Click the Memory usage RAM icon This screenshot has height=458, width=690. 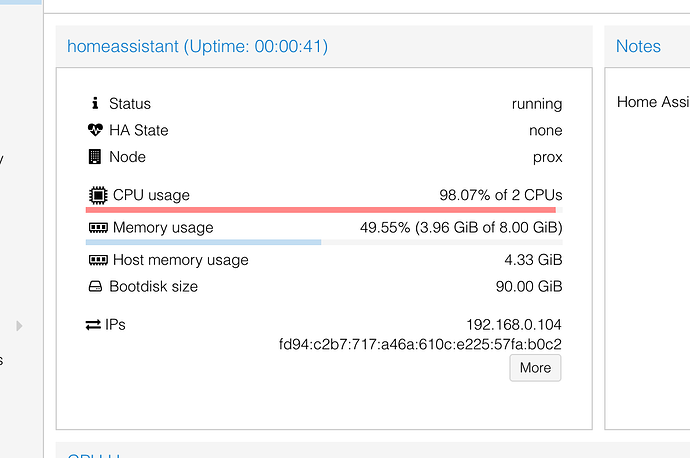[98, 227]
